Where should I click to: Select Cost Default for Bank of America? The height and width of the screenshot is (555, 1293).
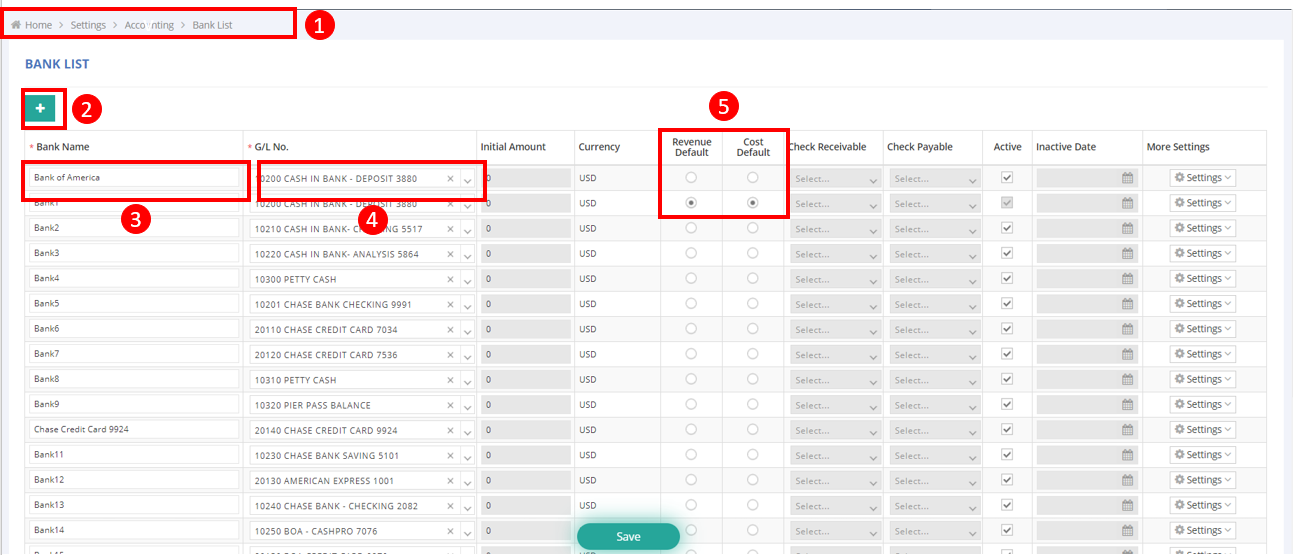click(x=752, y=178)
